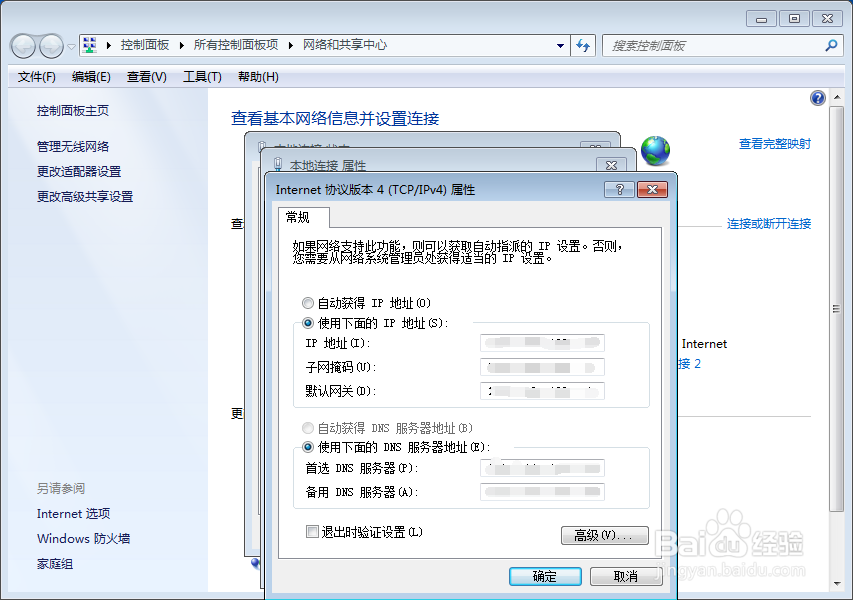Click the network location icon in breadcrumb bar
Screen dimensions: 853x600
point(88,45)
